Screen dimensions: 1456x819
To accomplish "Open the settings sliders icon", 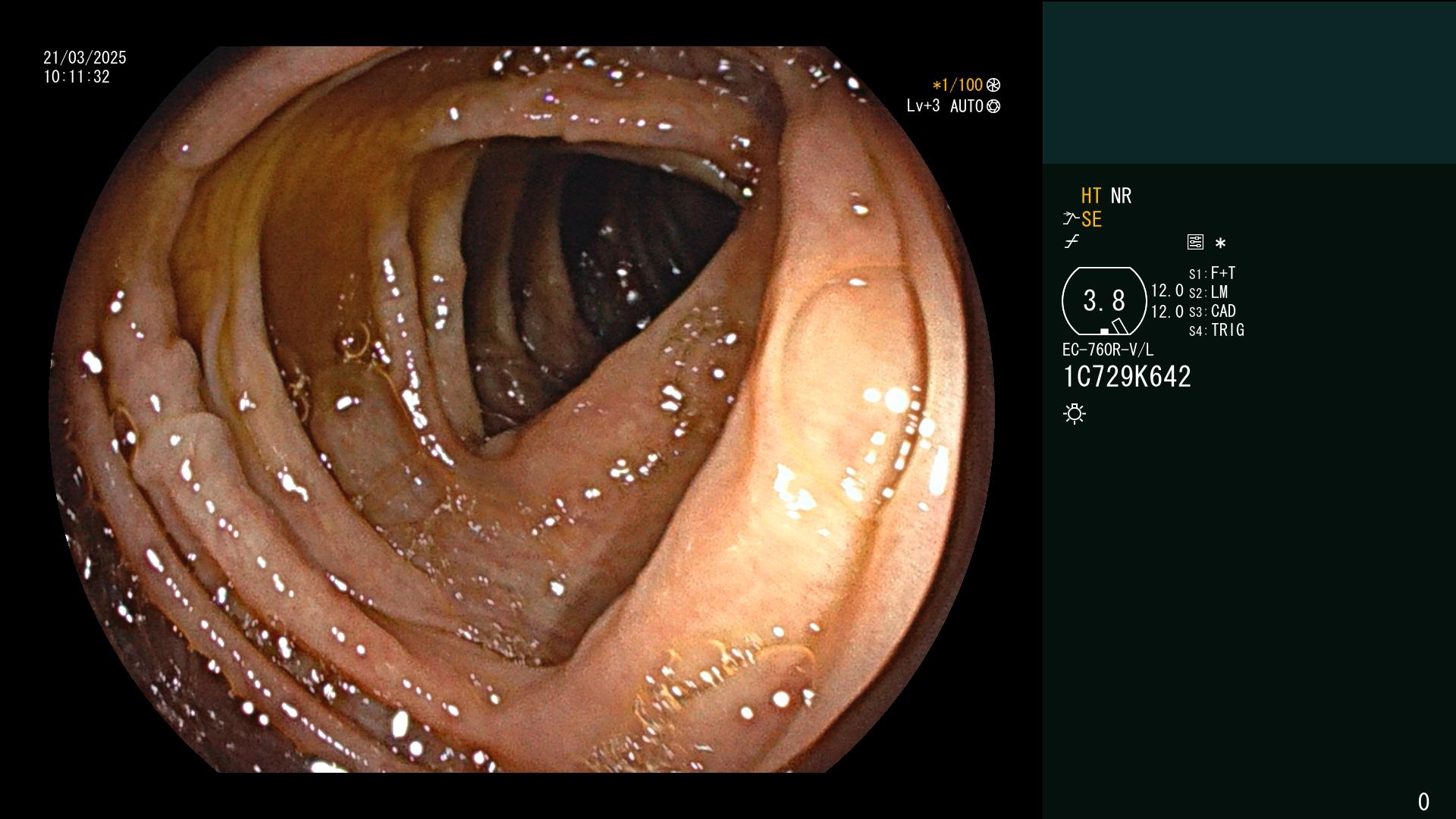I will coord(1195,242).
